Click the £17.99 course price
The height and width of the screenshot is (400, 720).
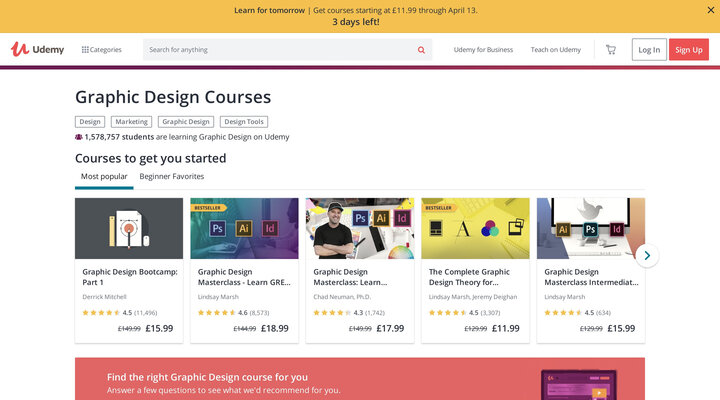pyautogui.click(x=390, y=328)
